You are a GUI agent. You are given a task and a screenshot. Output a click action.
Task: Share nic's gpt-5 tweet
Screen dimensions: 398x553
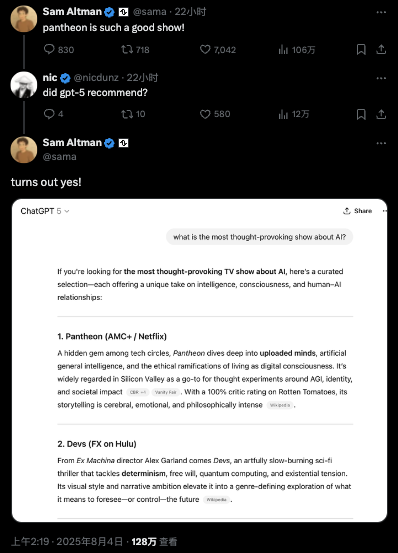tap(381, 114)
